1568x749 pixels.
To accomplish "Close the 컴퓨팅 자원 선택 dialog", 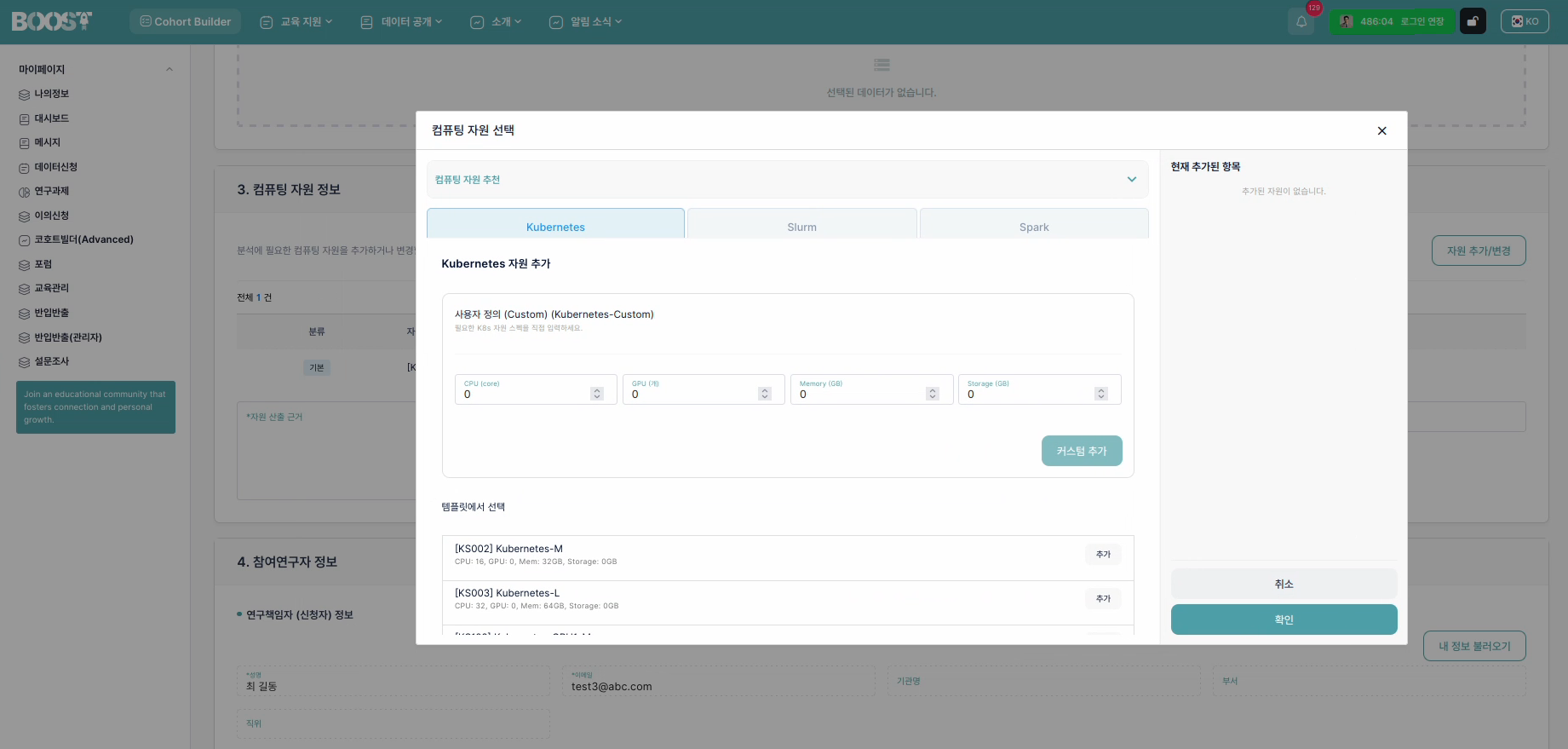I will [1381, 130].
